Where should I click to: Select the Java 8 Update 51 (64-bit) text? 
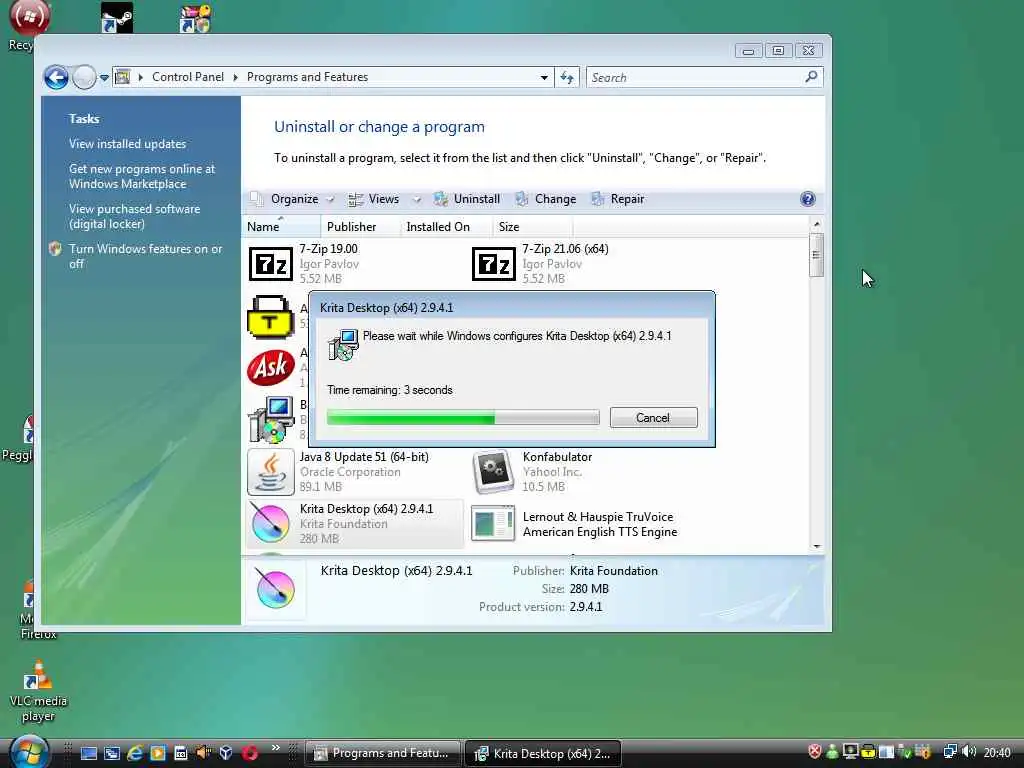[364, 457]
